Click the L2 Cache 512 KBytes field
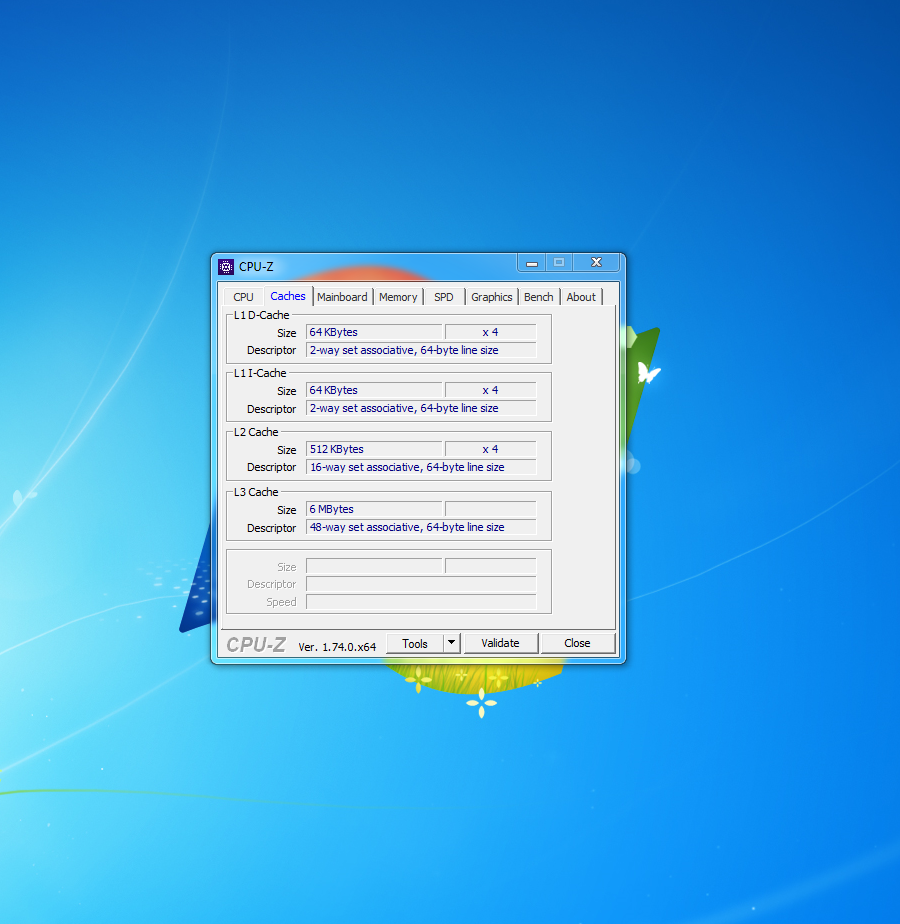 click(374, 449)
